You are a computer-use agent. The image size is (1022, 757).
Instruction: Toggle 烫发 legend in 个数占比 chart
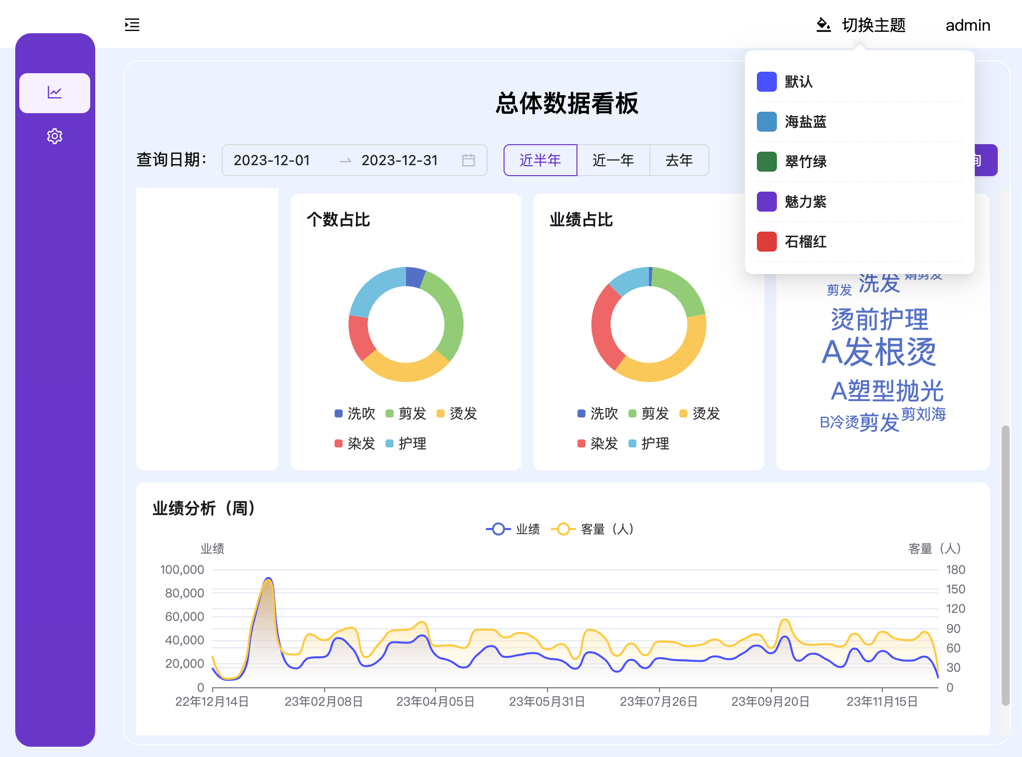tap(457, 413)
